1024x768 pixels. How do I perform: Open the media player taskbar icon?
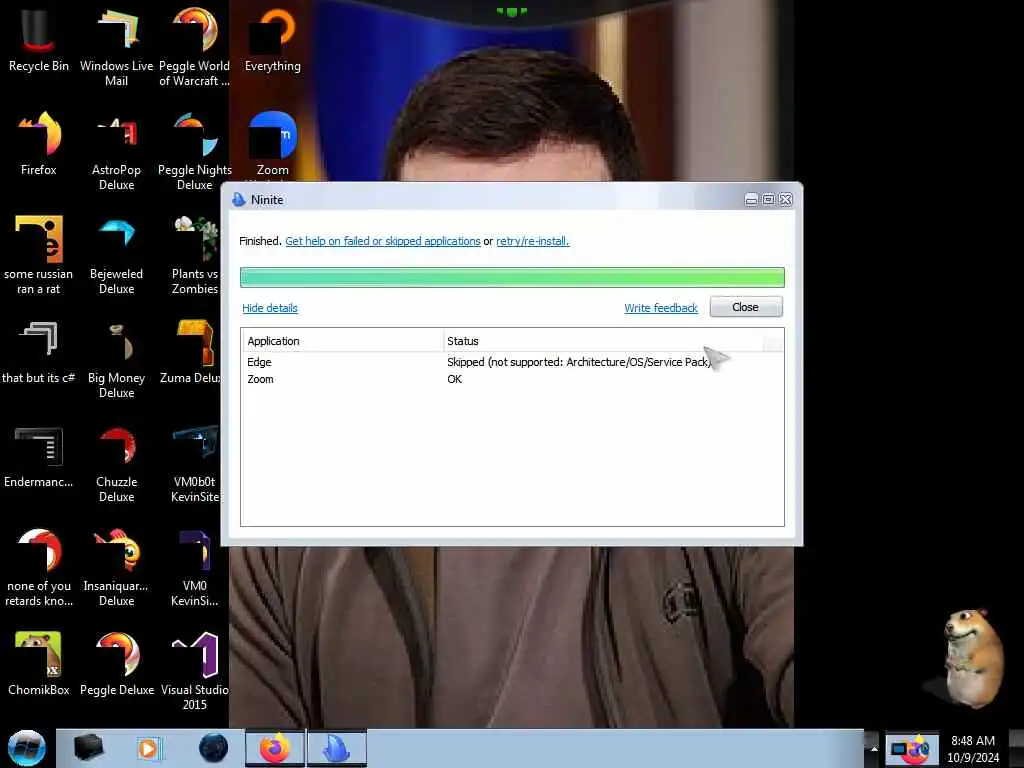pos(150,748)
